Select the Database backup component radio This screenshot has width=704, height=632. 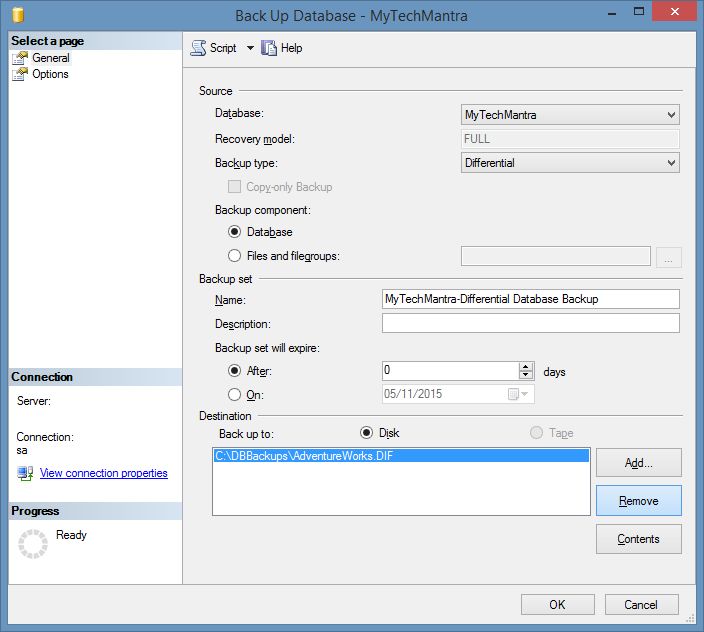pos(234,232)
